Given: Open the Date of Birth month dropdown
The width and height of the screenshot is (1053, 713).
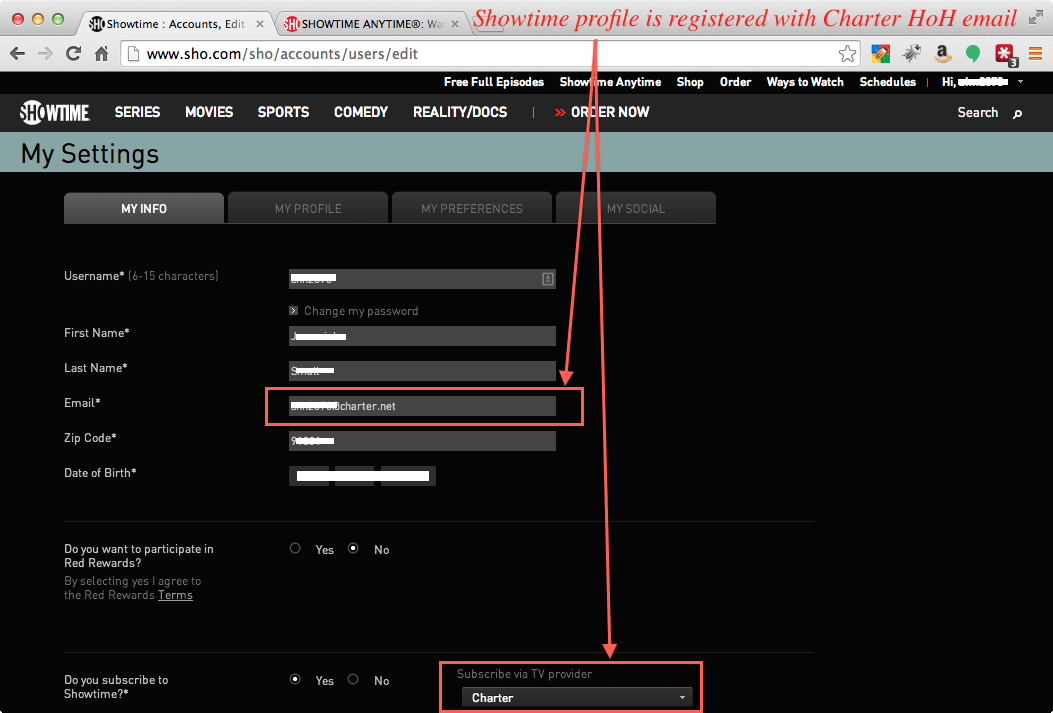Looking at the screenshot, I should tap(309, 476).
